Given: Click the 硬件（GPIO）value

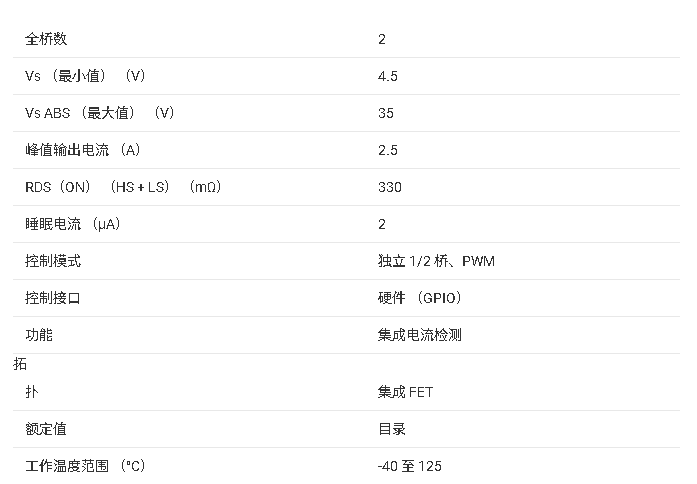Looking at the screenshot, I should (x=420, y=298).
